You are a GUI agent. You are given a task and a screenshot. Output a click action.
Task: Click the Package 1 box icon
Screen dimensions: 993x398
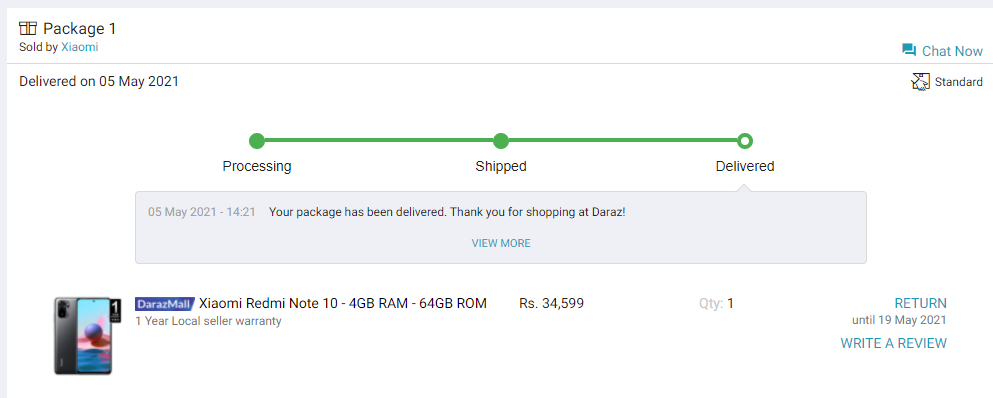coord(28,28)
